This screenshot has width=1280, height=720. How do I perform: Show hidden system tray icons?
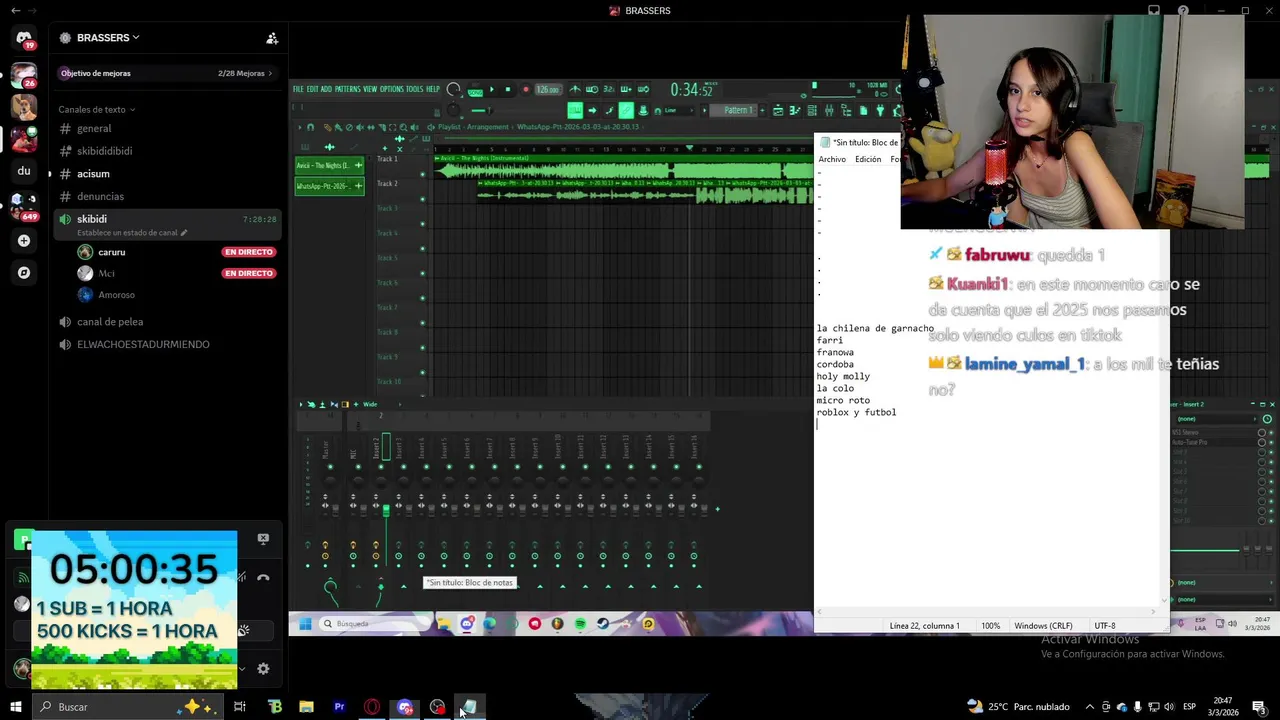click(x=1090, y=707)
